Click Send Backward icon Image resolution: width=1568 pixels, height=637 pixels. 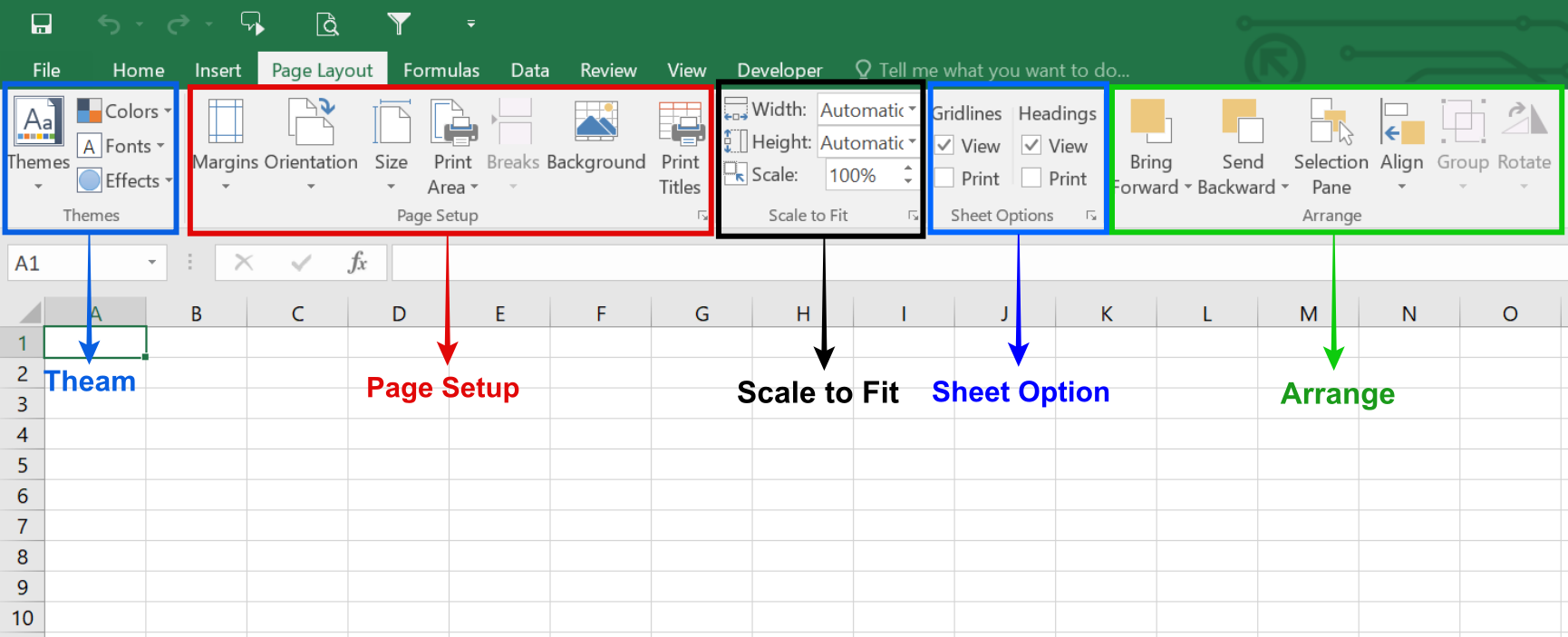pyautogui.click(x=1243, y=121)
